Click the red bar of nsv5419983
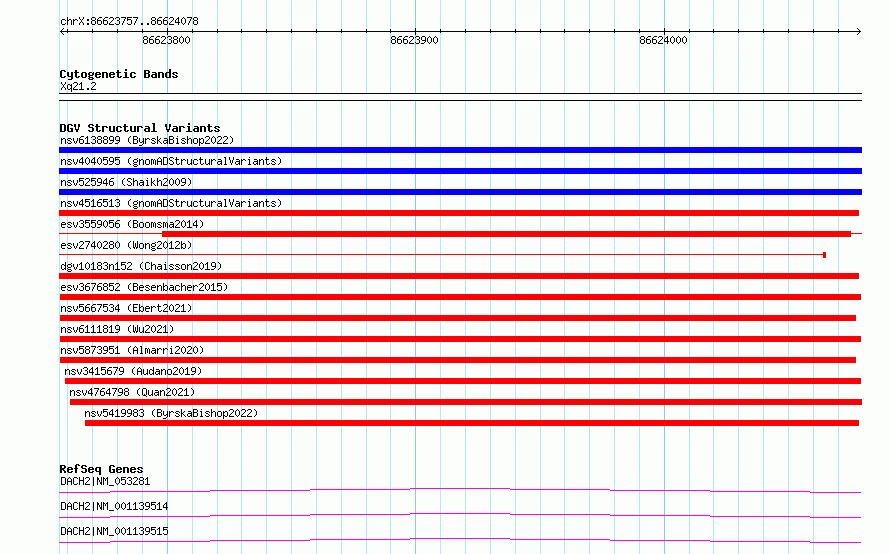The image size is (890, 554). click(x=472, y=423)
